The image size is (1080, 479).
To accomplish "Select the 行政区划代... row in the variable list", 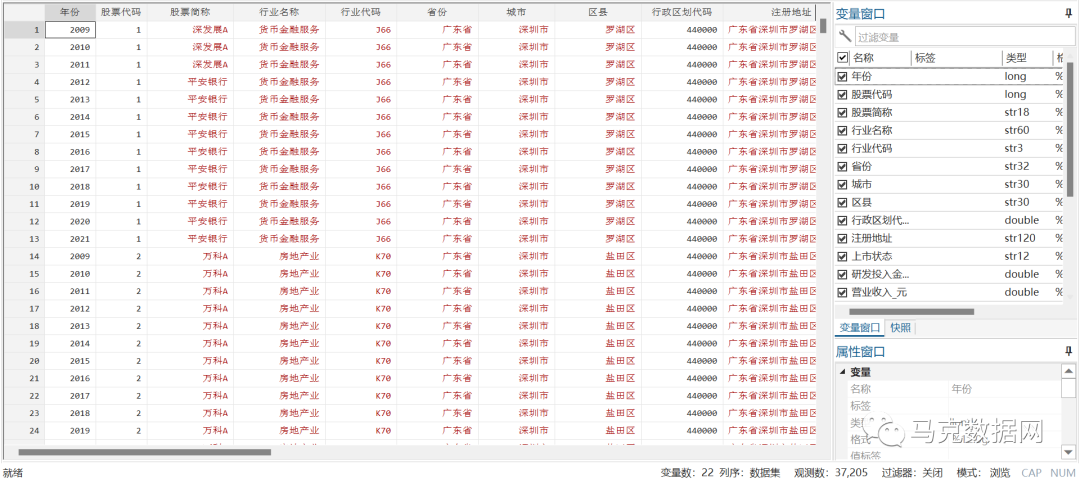I will (951, 221).
